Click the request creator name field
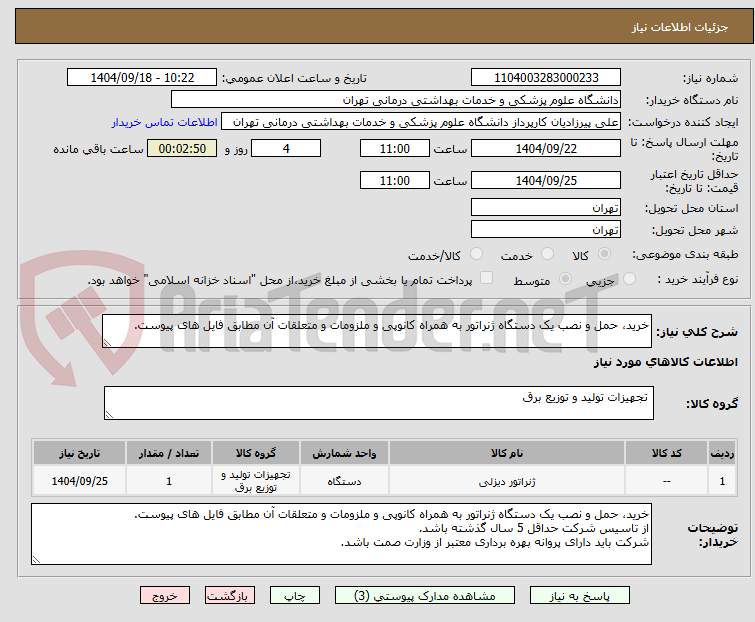Viewport: 755px width, 622px height. 421,122
